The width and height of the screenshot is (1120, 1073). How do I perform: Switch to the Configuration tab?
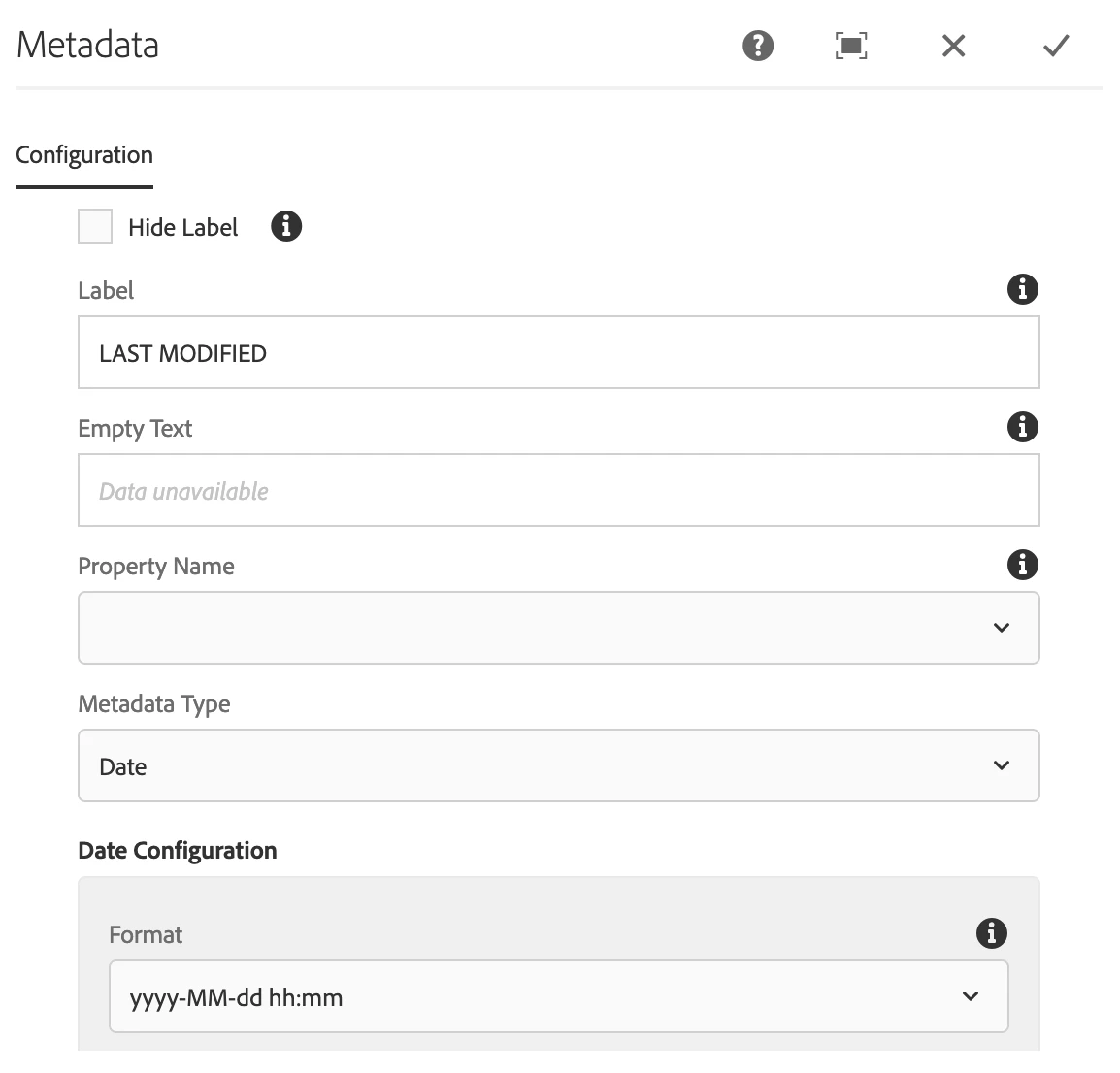[84, 155]
